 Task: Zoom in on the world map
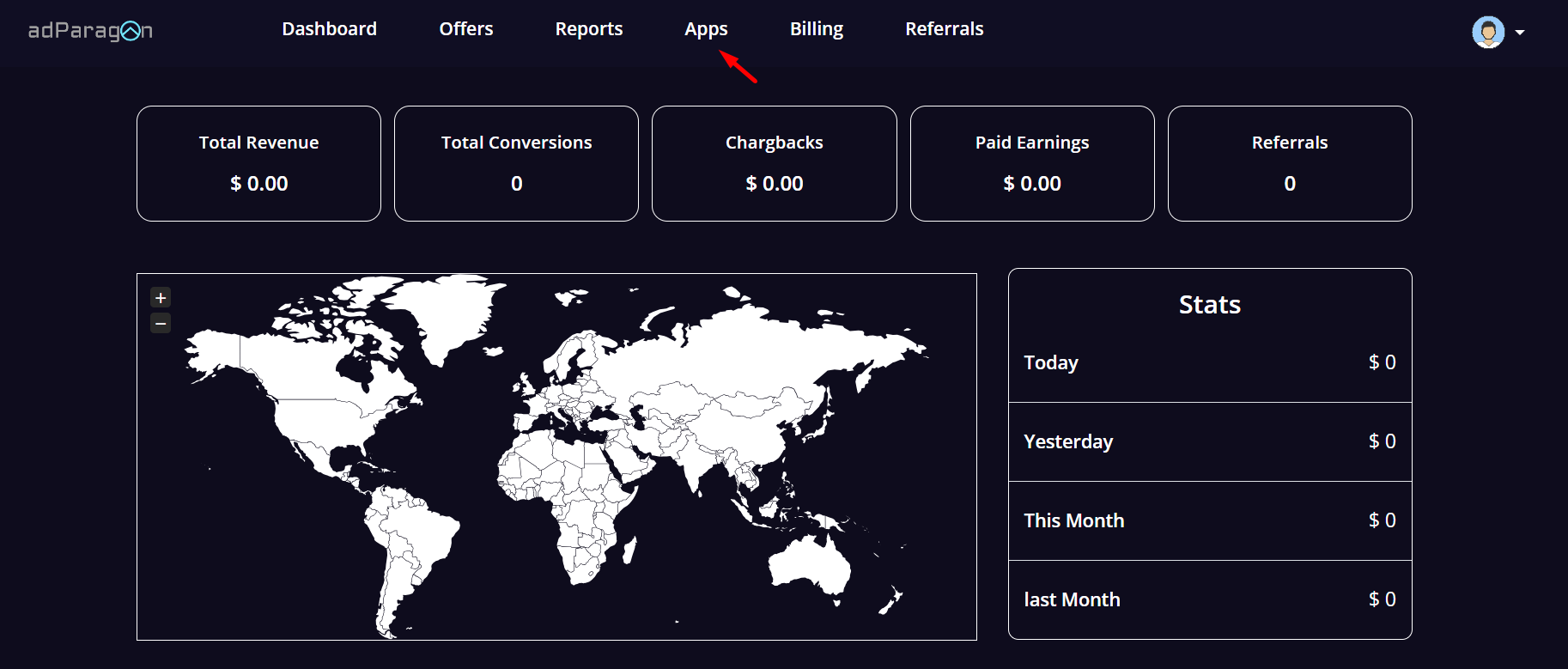tap(161, 298)
